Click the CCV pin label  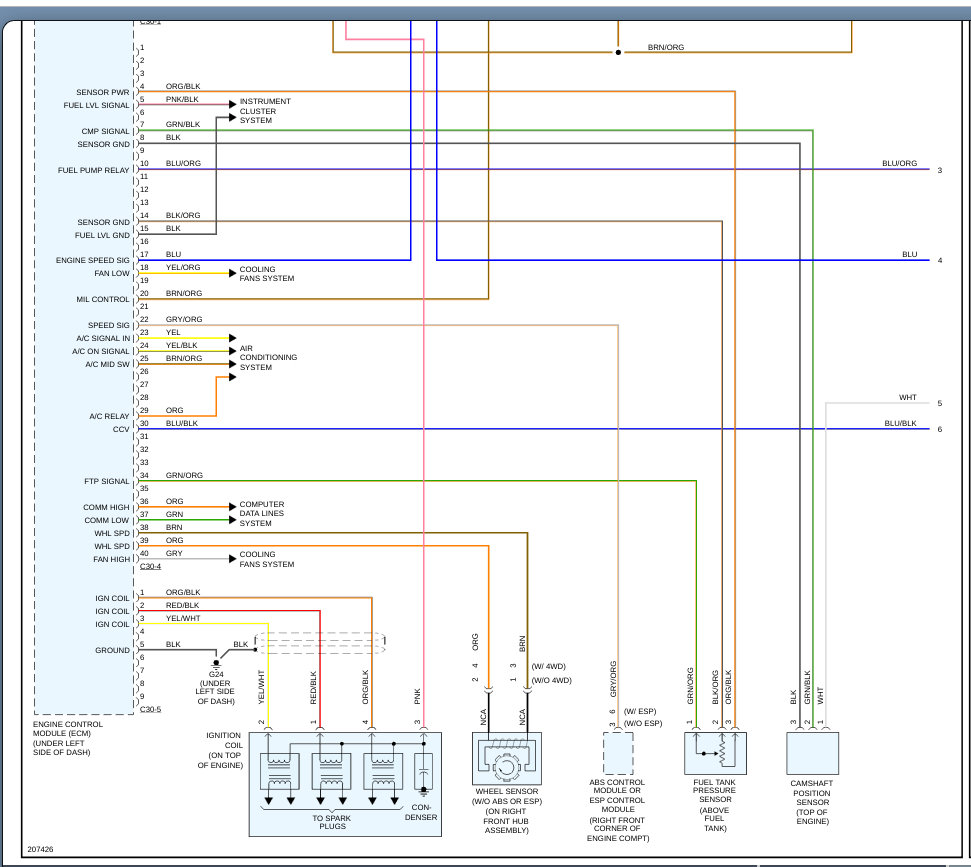point(121,429)
